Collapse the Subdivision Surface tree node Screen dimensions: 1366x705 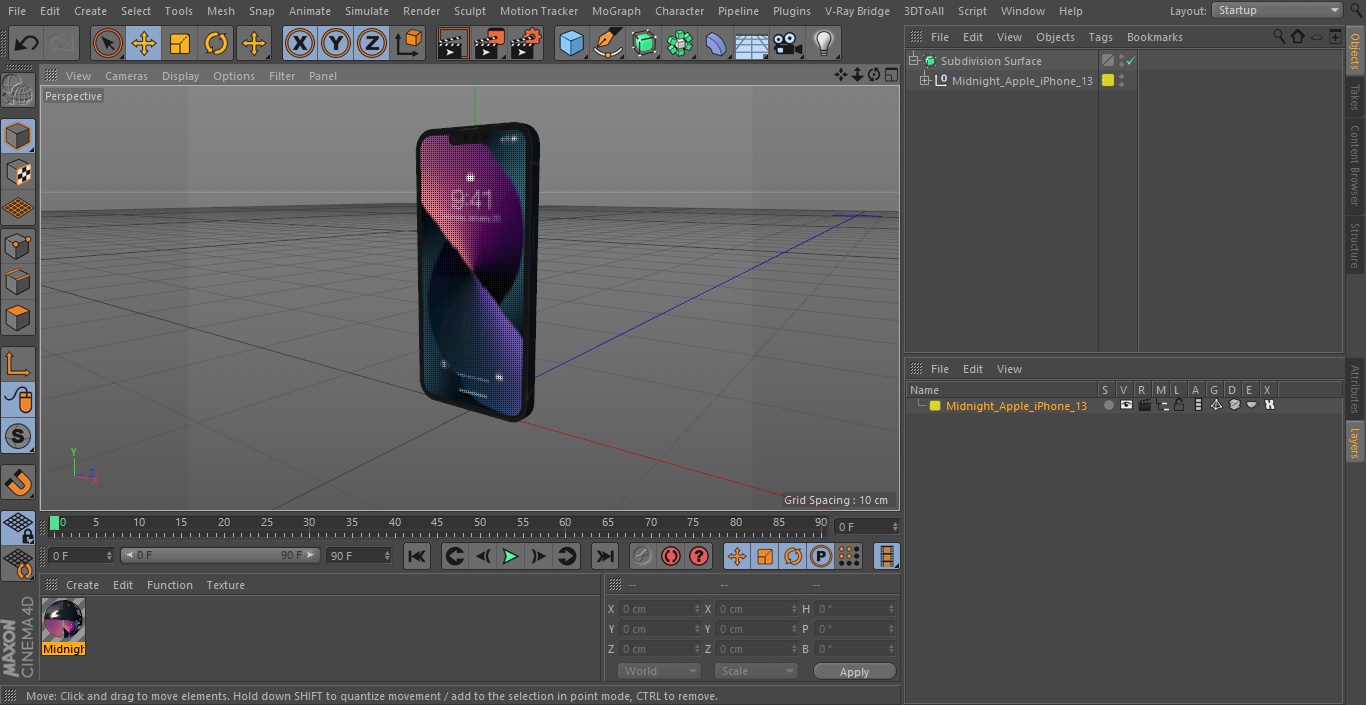coord(913,61)
